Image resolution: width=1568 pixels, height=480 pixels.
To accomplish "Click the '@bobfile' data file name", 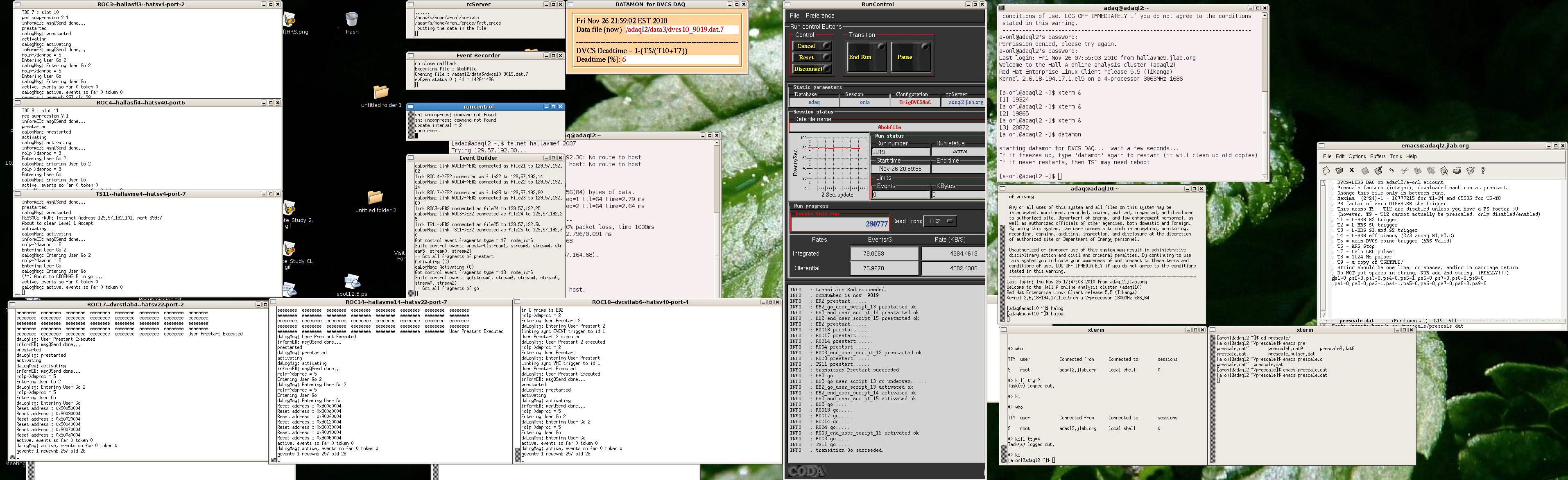I will point(889,127).
